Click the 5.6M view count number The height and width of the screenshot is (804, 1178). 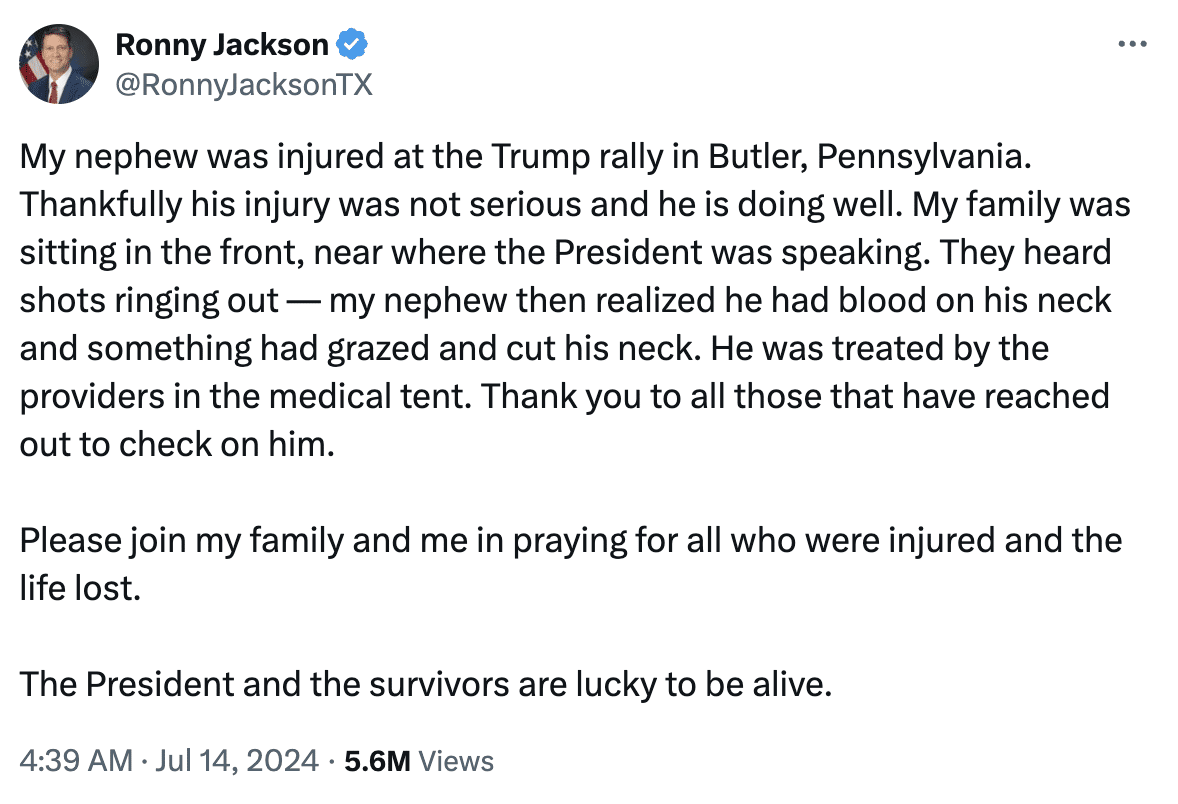(x=377, y=761)
